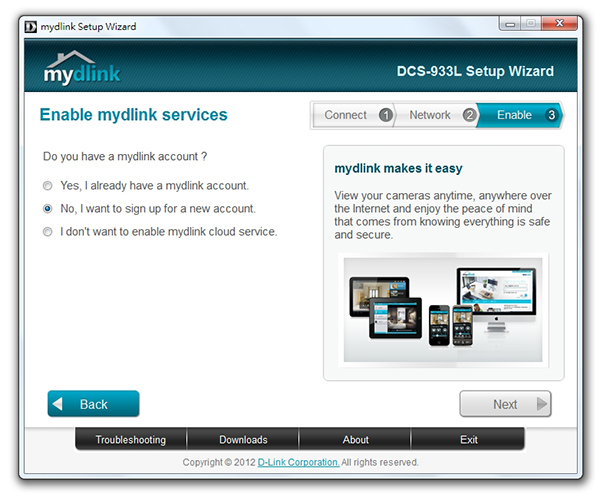The image size is (600, 497).
Task: Click the step 2 number badge
Action: pos(468,116)
